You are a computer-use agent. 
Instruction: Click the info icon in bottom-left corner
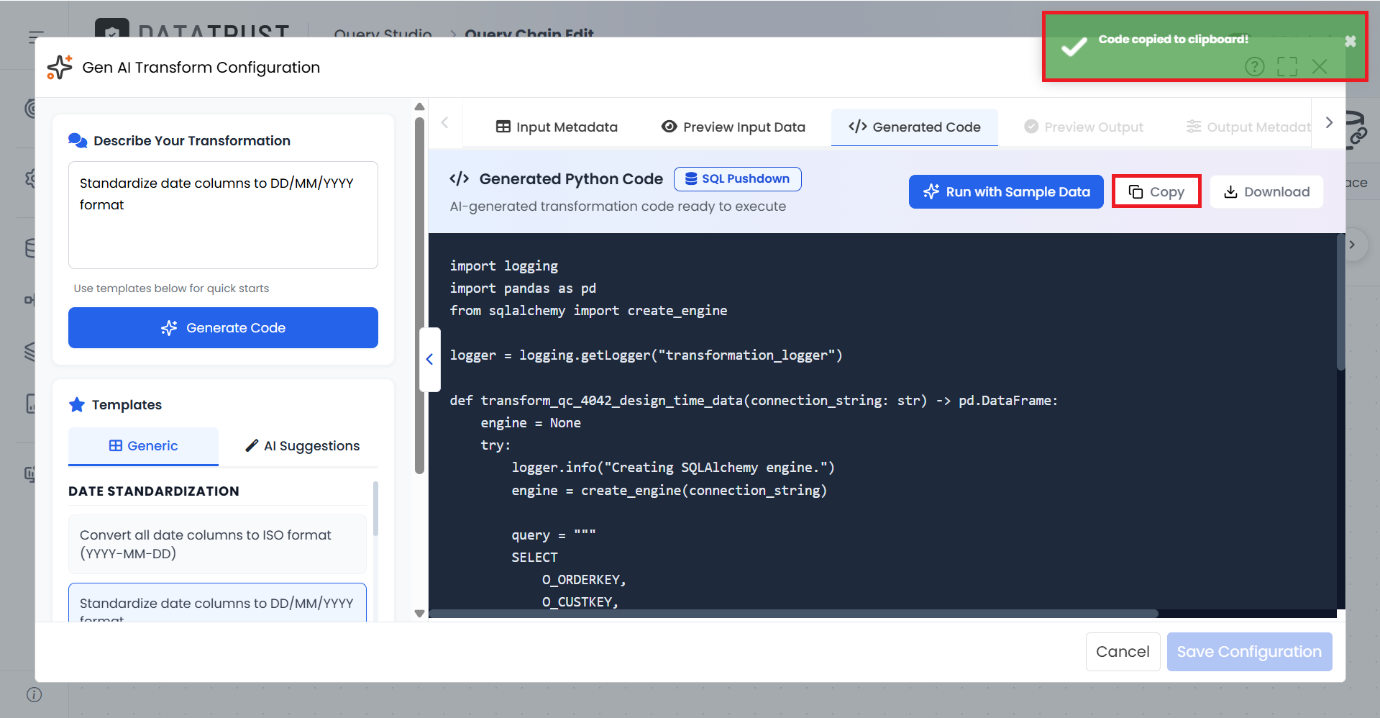34,694
